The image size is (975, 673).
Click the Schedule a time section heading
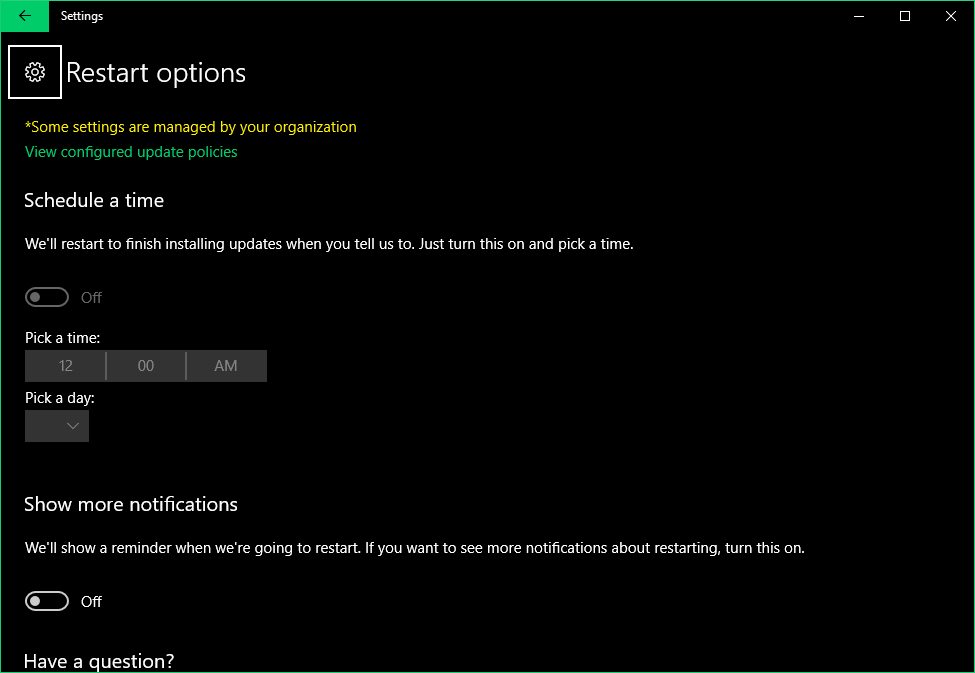click(x=93, y=200)
